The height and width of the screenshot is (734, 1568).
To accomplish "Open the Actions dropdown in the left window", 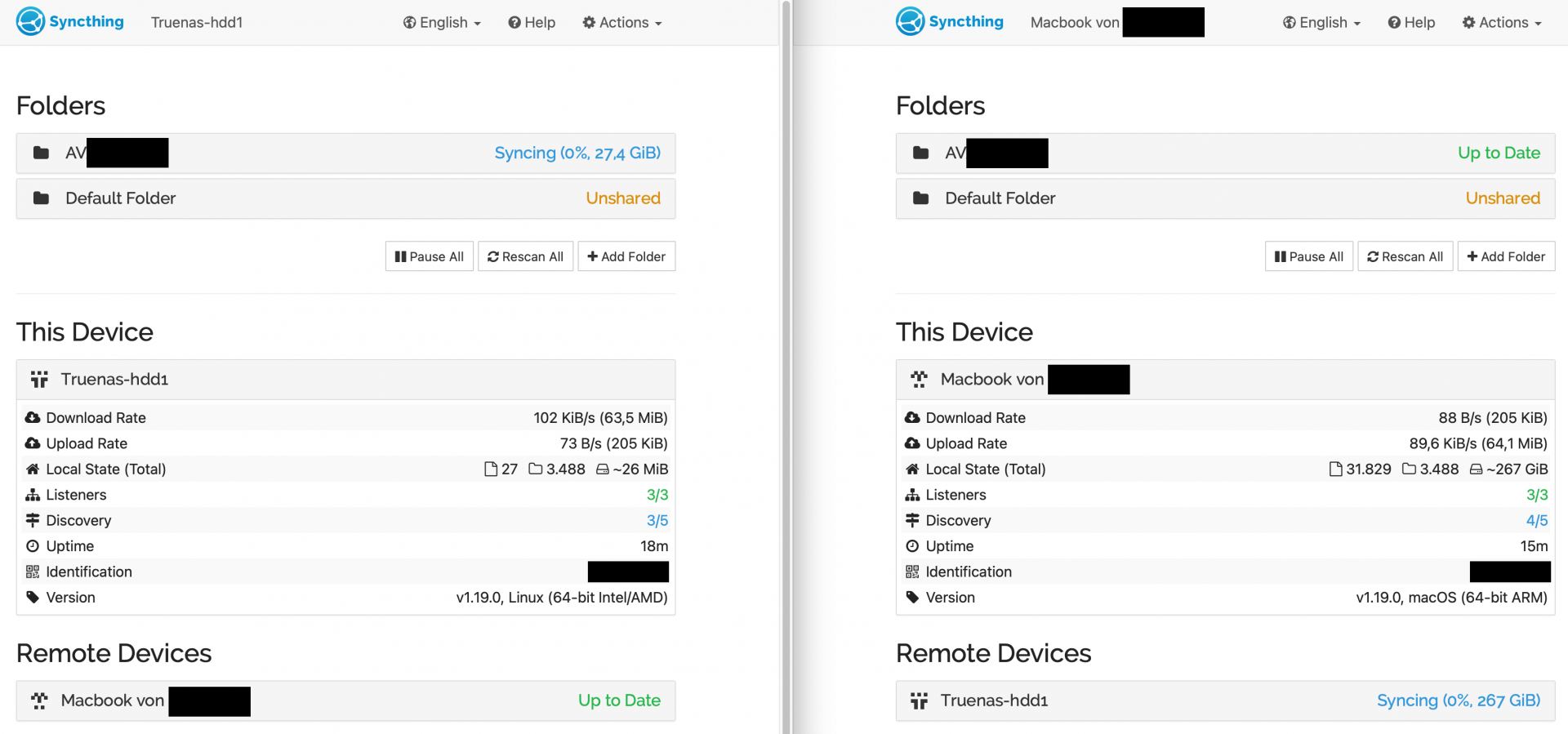I will [x=622, y=23].
